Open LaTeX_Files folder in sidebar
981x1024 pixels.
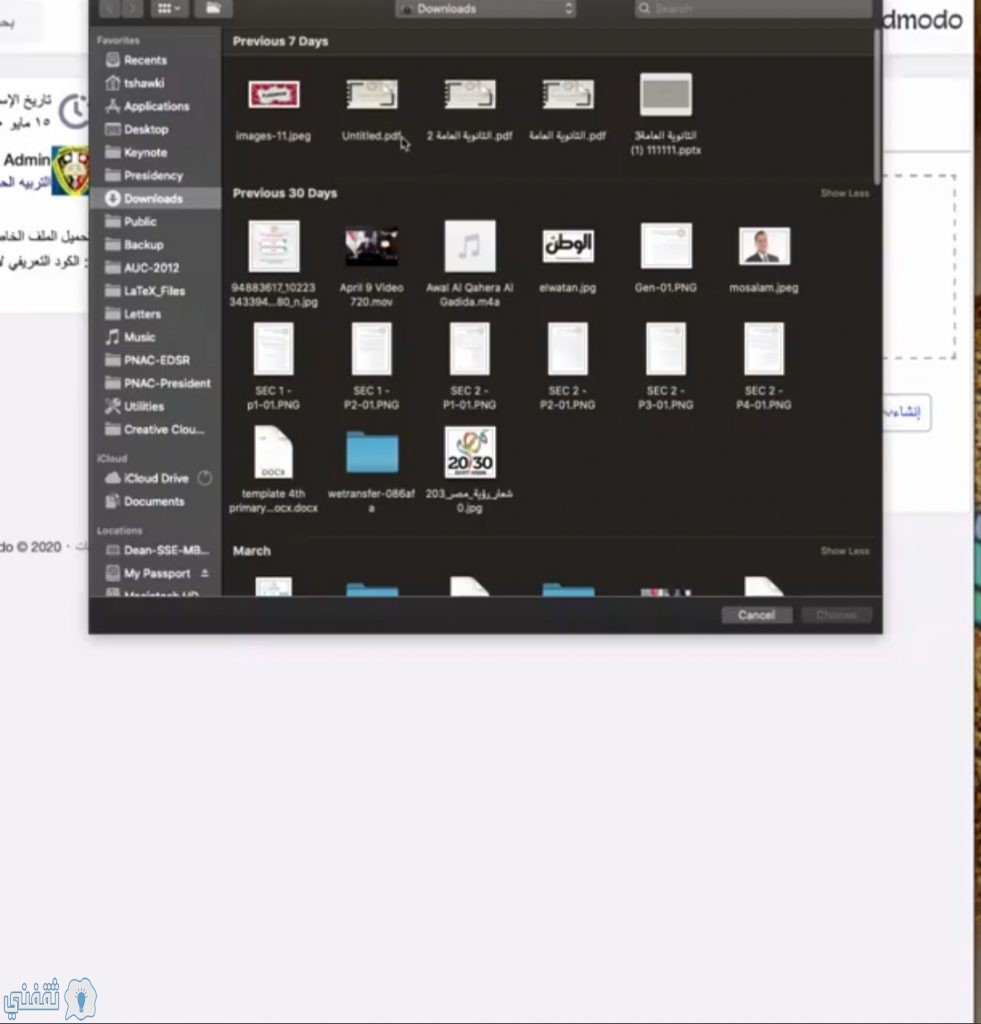coord(154,291)
